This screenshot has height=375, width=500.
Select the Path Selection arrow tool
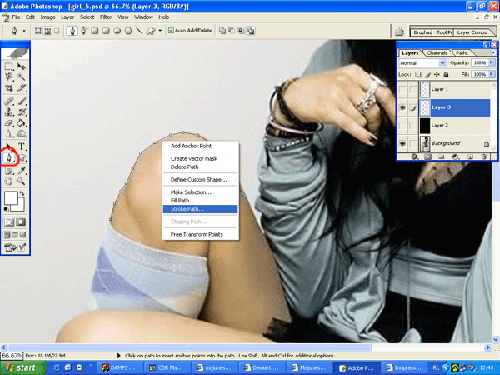pyautogui.click(x=9, y=146)
